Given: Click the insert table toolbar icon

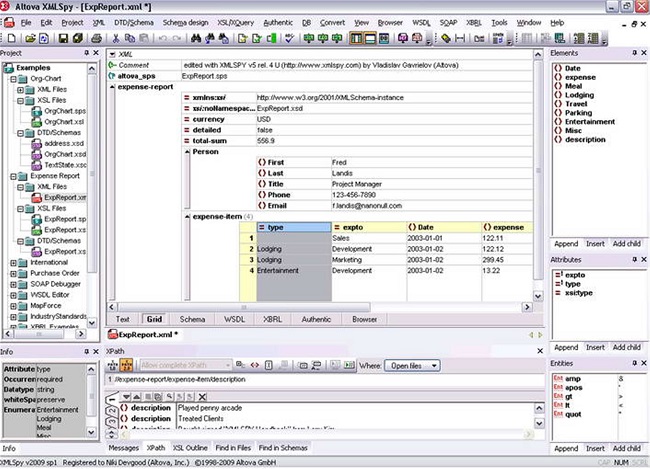Looking at the screenshot, I should 526,39.
